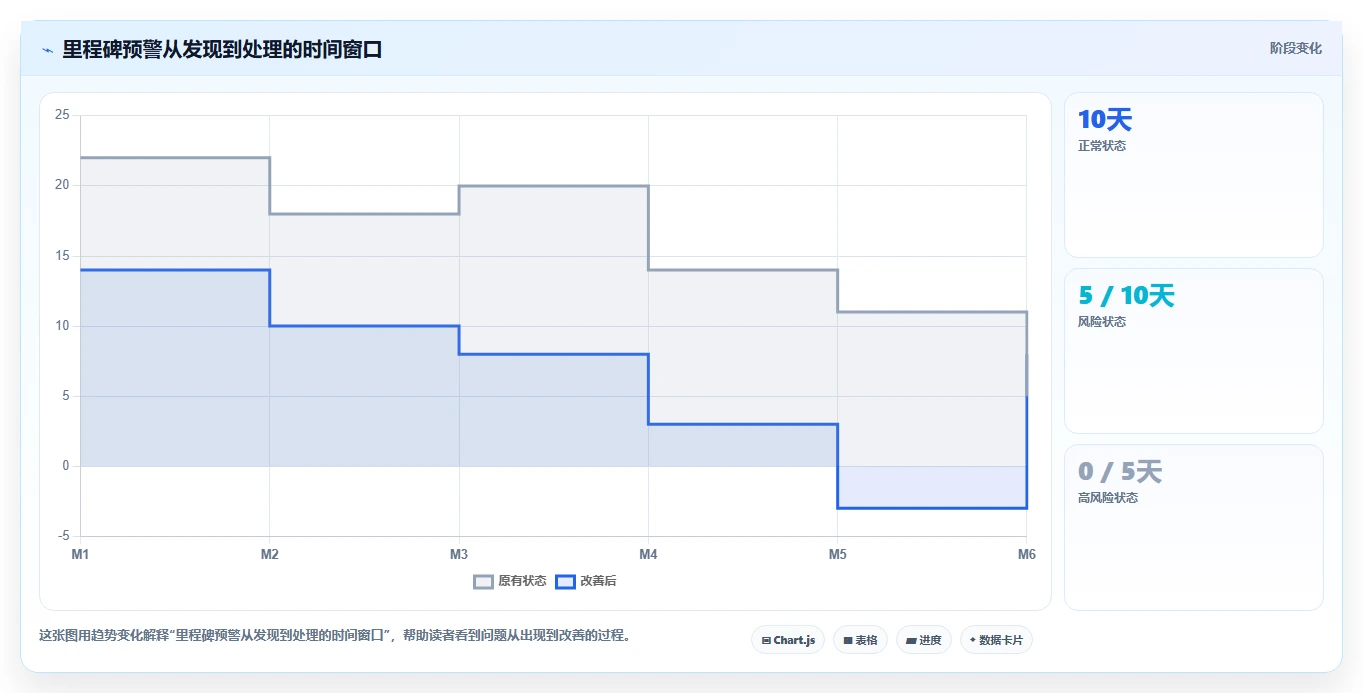Click the lightning icon beside the title
Viewport: 1363px width, 693px height.
pos(47,50)
